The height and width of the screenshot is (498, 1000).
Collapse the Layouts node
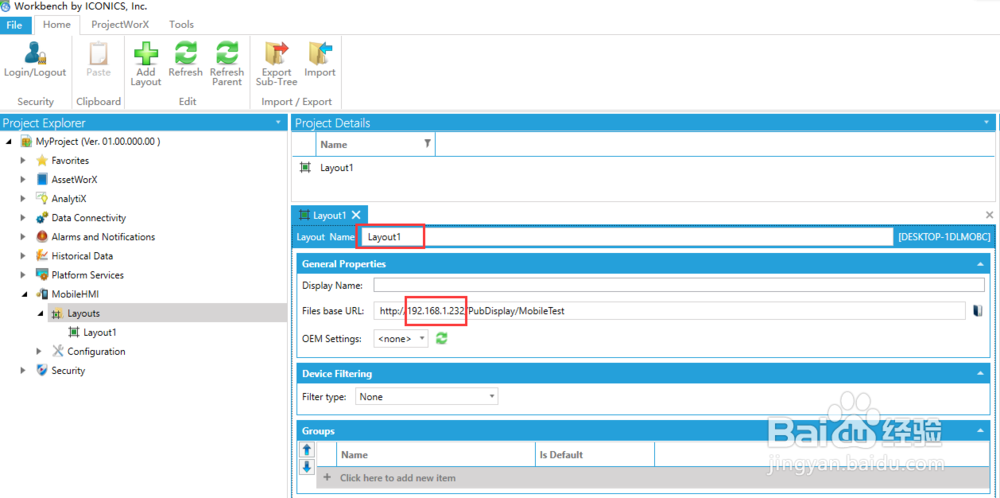[x=40, y=314]
